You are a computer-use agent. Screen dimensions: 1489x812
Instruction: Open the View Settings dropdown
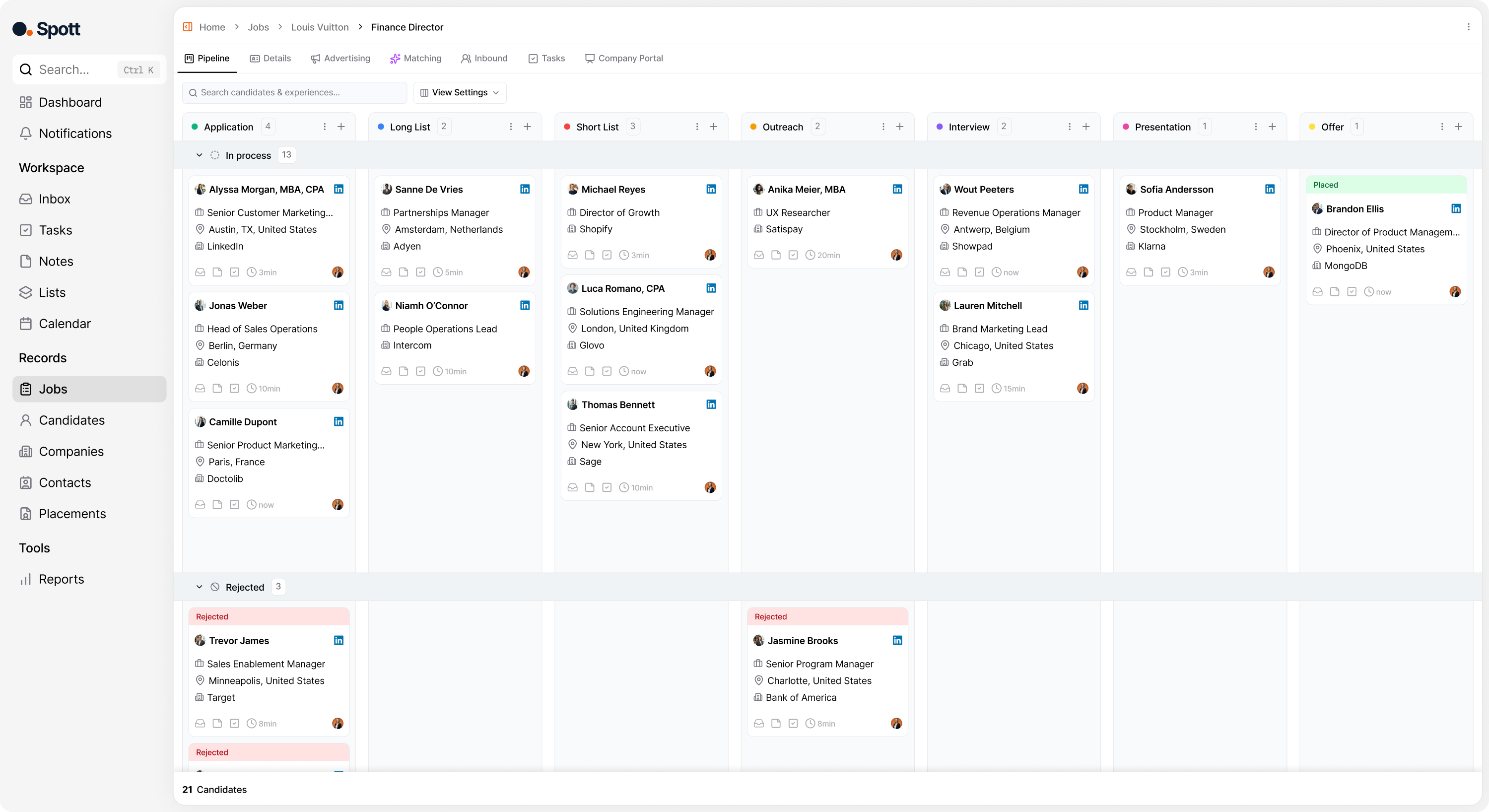coord(460,92)
